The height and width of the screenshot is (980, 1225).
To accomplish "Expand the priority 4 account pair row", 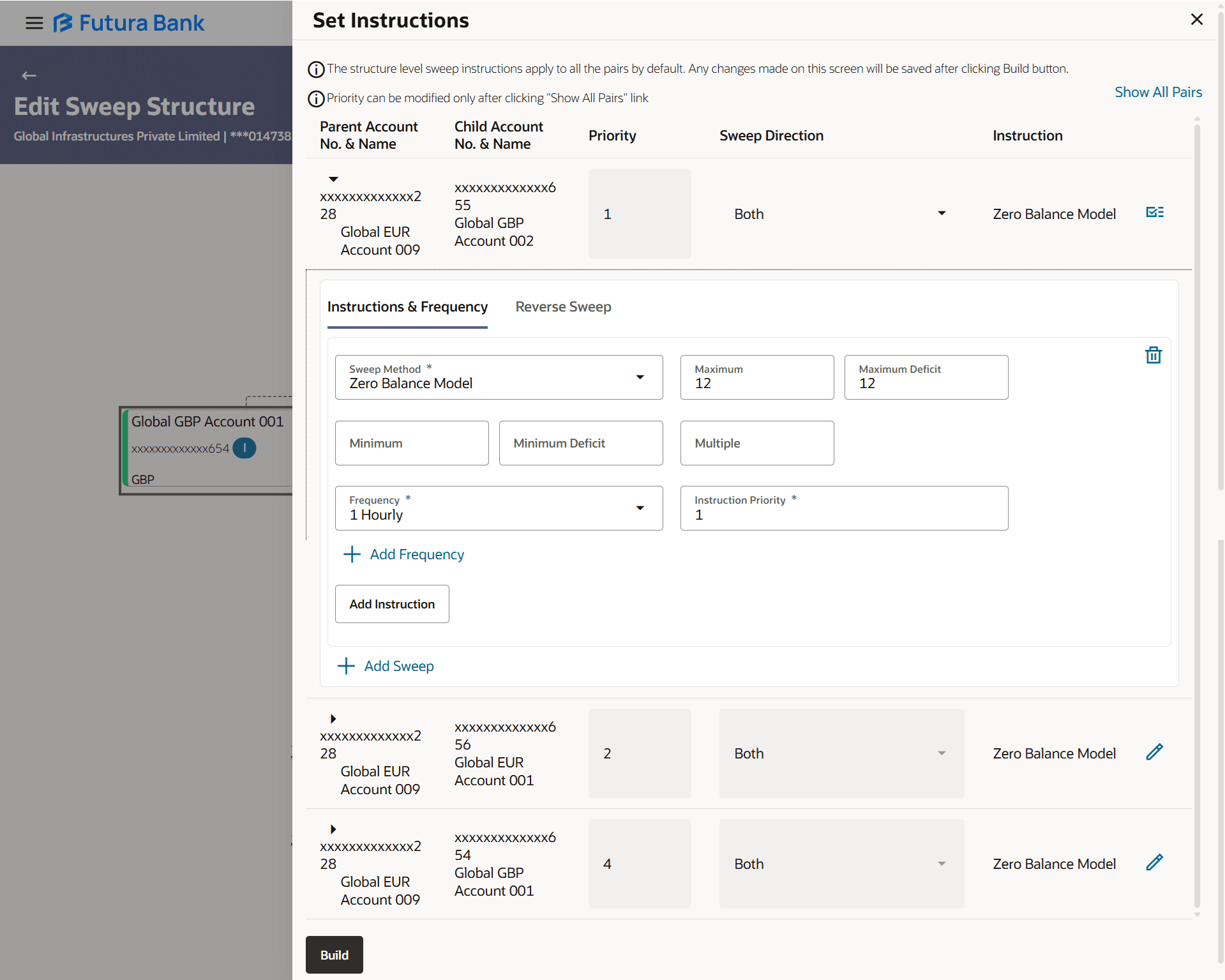I will click(x=333, y=829).
